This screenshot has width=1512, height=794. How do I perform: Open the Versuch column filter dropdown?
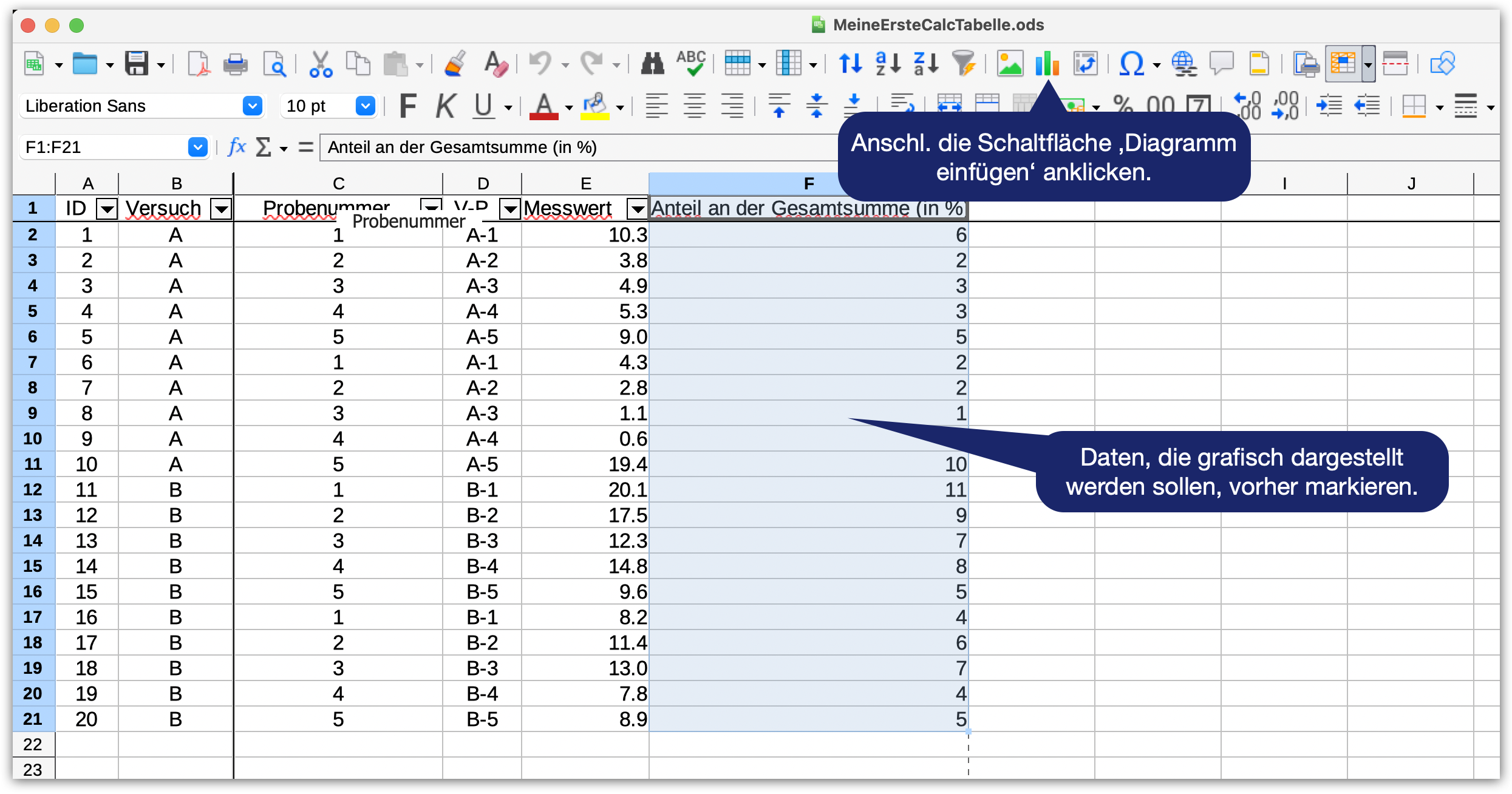221,209
